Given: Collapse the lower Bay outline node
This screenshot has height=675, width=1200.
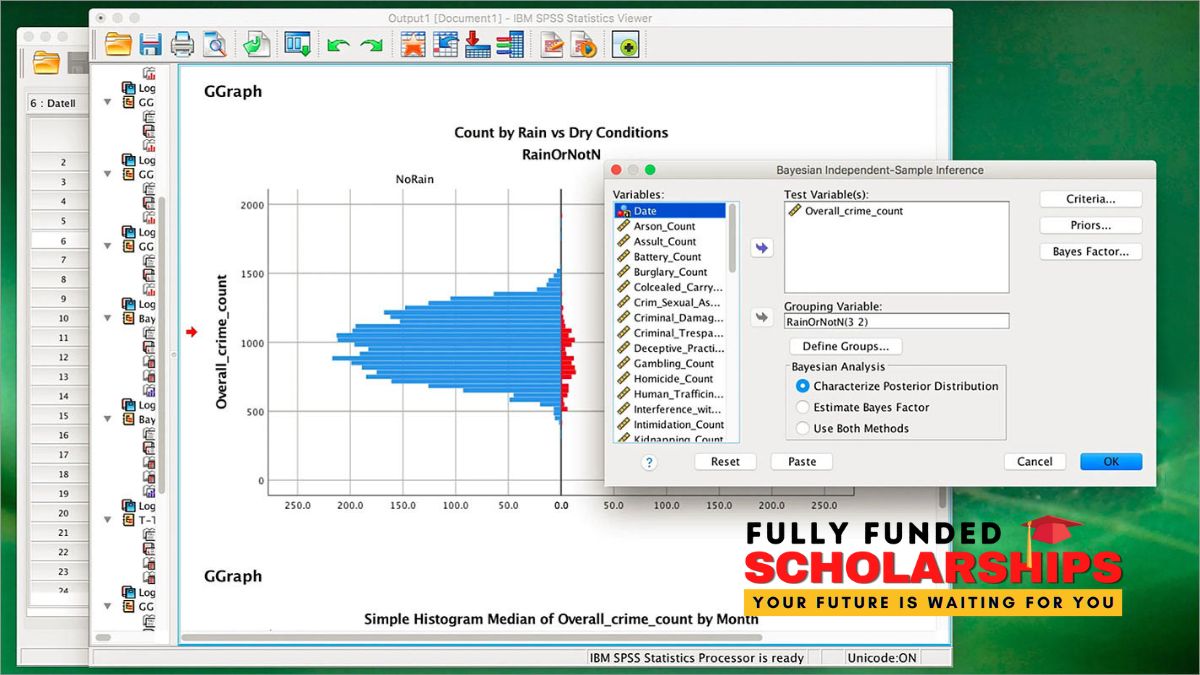Looking at the screenshot, I should 107,420.
